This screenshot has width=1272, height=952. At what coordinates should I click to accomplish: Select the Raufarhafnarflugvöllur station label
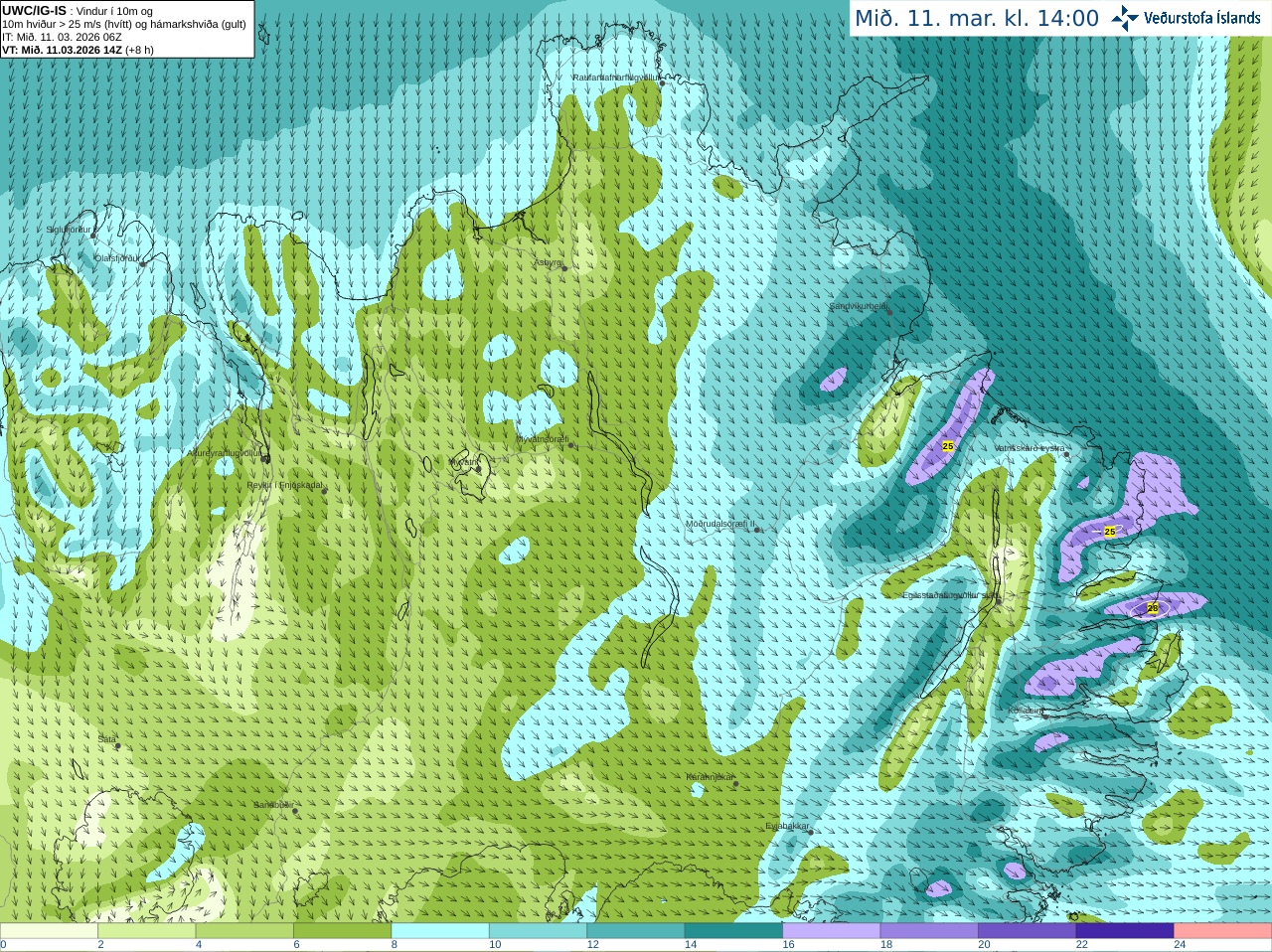click(x=615, y=77)
